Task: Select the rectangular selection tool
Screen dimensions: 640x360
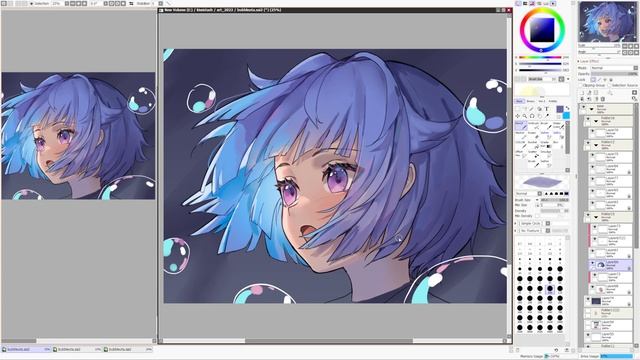Action: pyautogui.click(x=518, y=109)
